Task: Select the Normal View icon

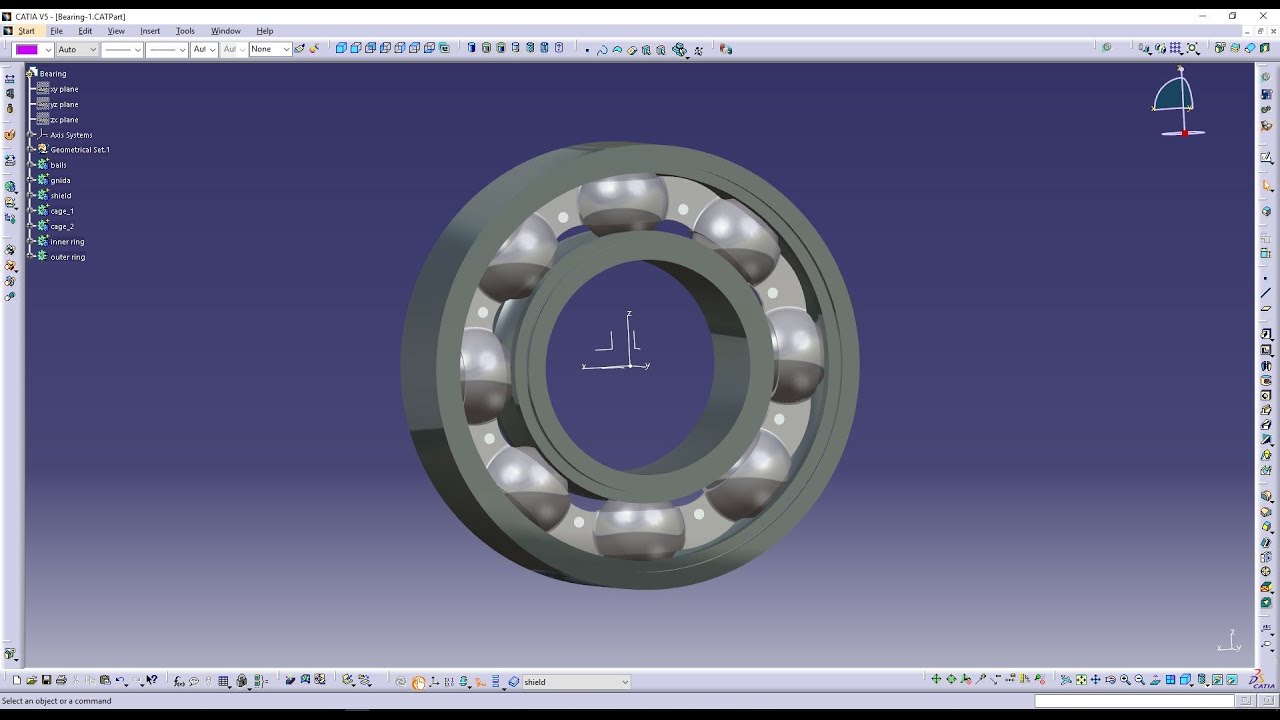Action: click(1155, 680)
